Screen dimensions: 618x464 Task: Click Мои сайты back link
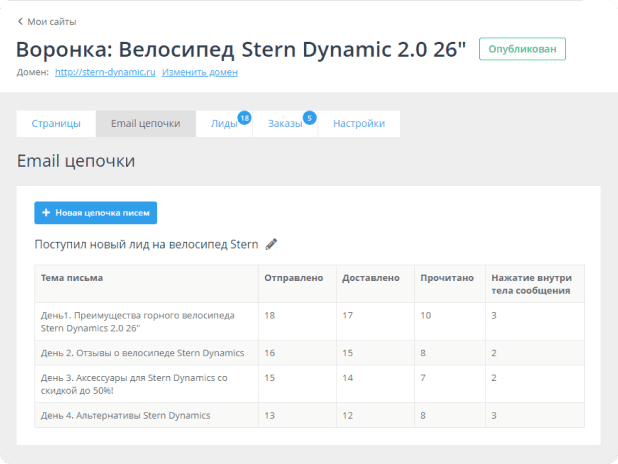[x=52, y=22]
